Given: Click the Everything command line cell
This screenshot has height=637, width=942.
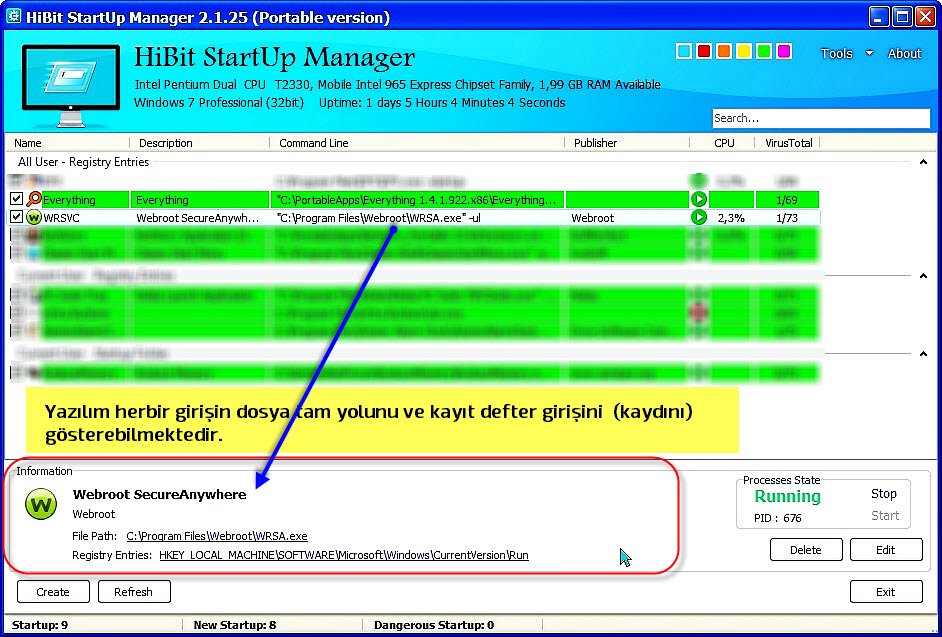Looking at the screenshot, I should click(x=416, y=200).
